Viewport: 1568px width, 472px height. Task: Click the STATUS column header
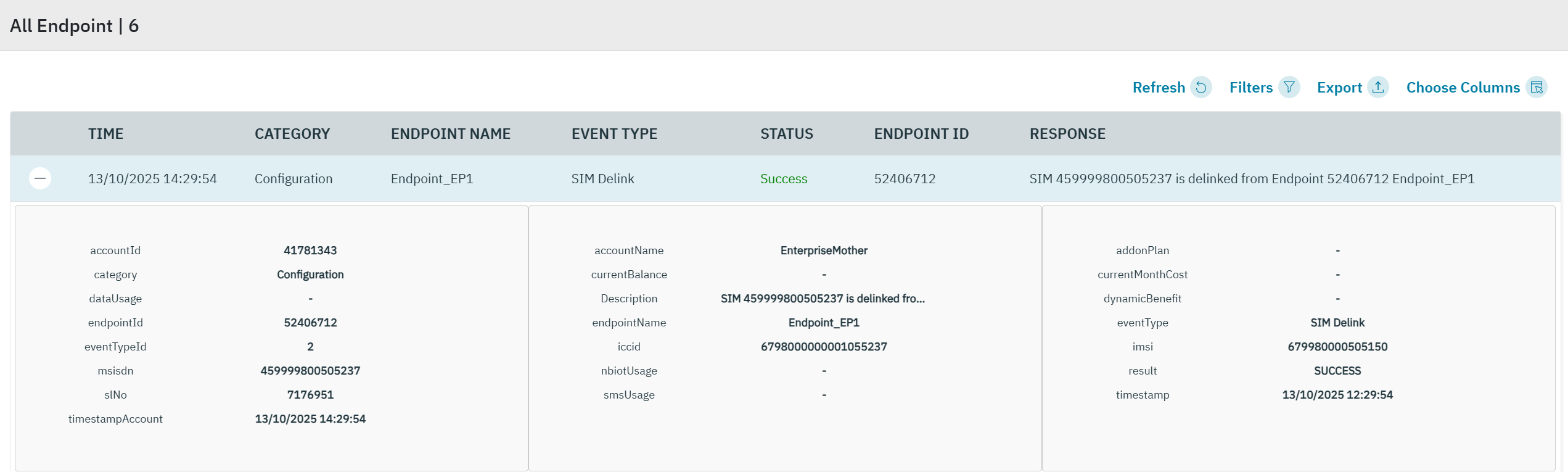(786, 134)
